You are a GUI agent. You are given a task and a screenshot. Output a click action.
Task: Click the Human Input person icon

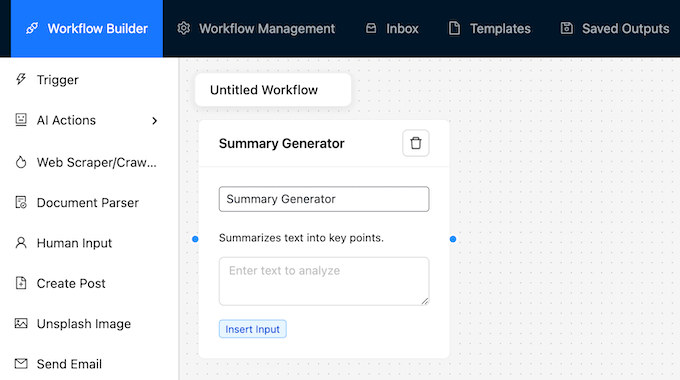point(21,242)
